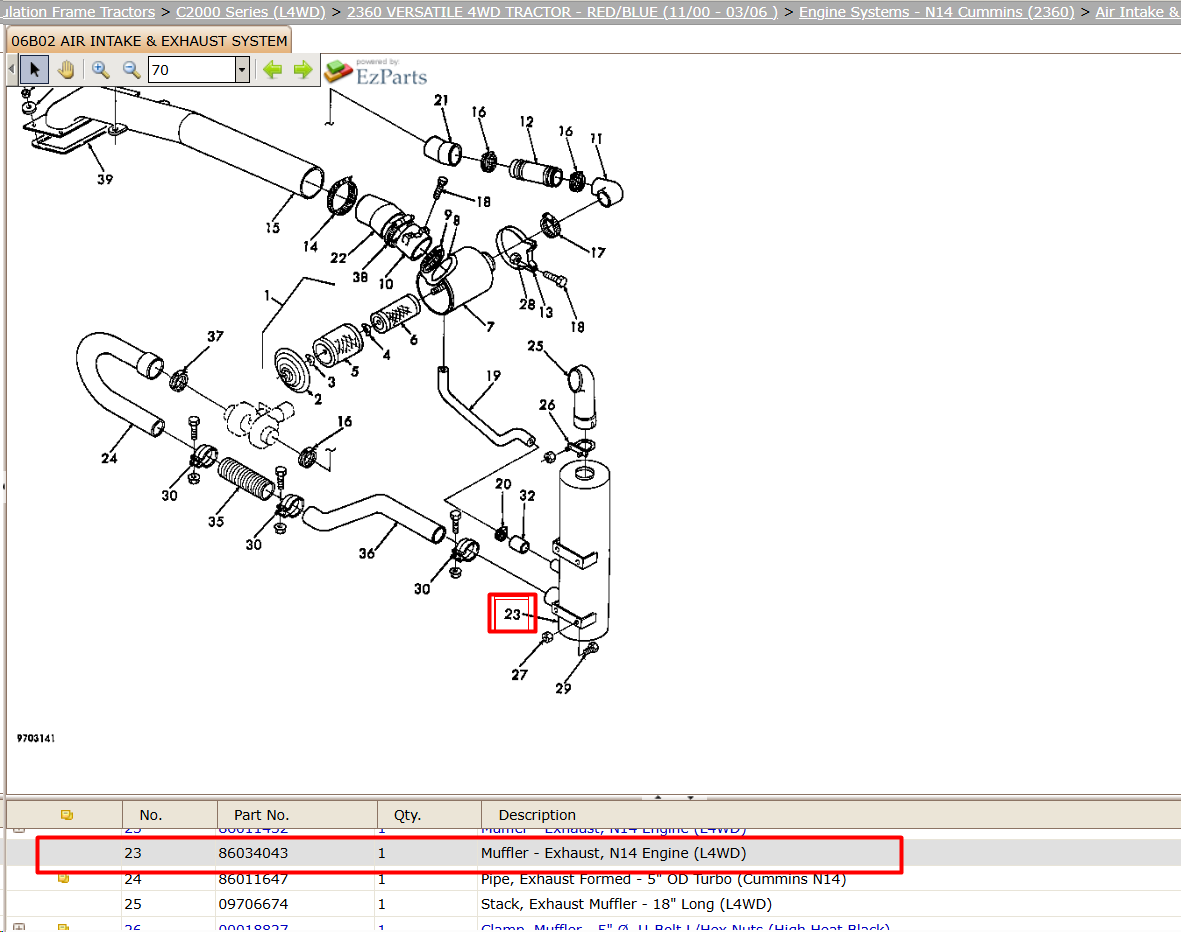
Task: Open the zoom percentage dropdown arrow
Action: pos(242,70)
